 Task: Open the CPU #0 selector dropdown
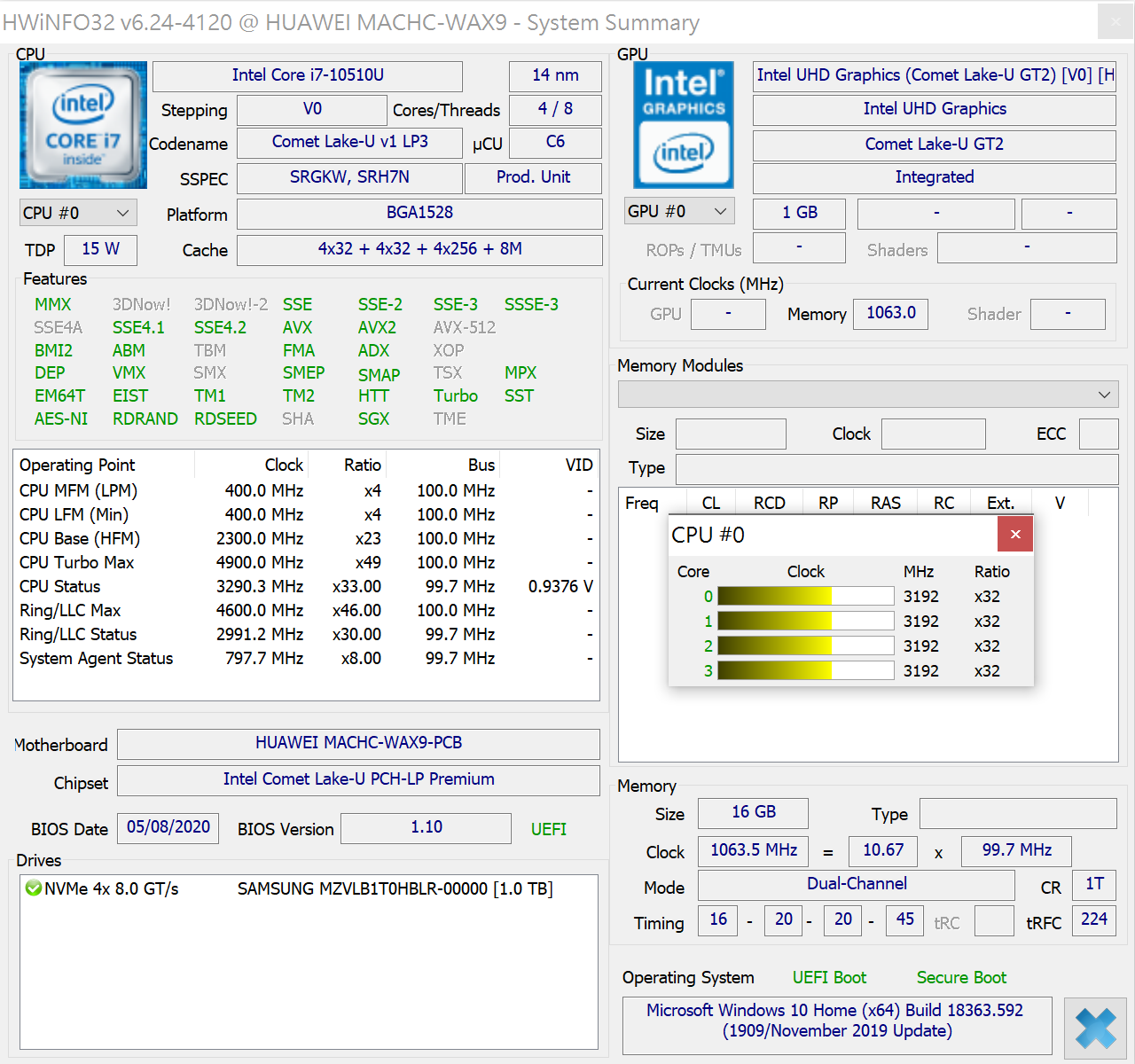(x=78, y=213)
